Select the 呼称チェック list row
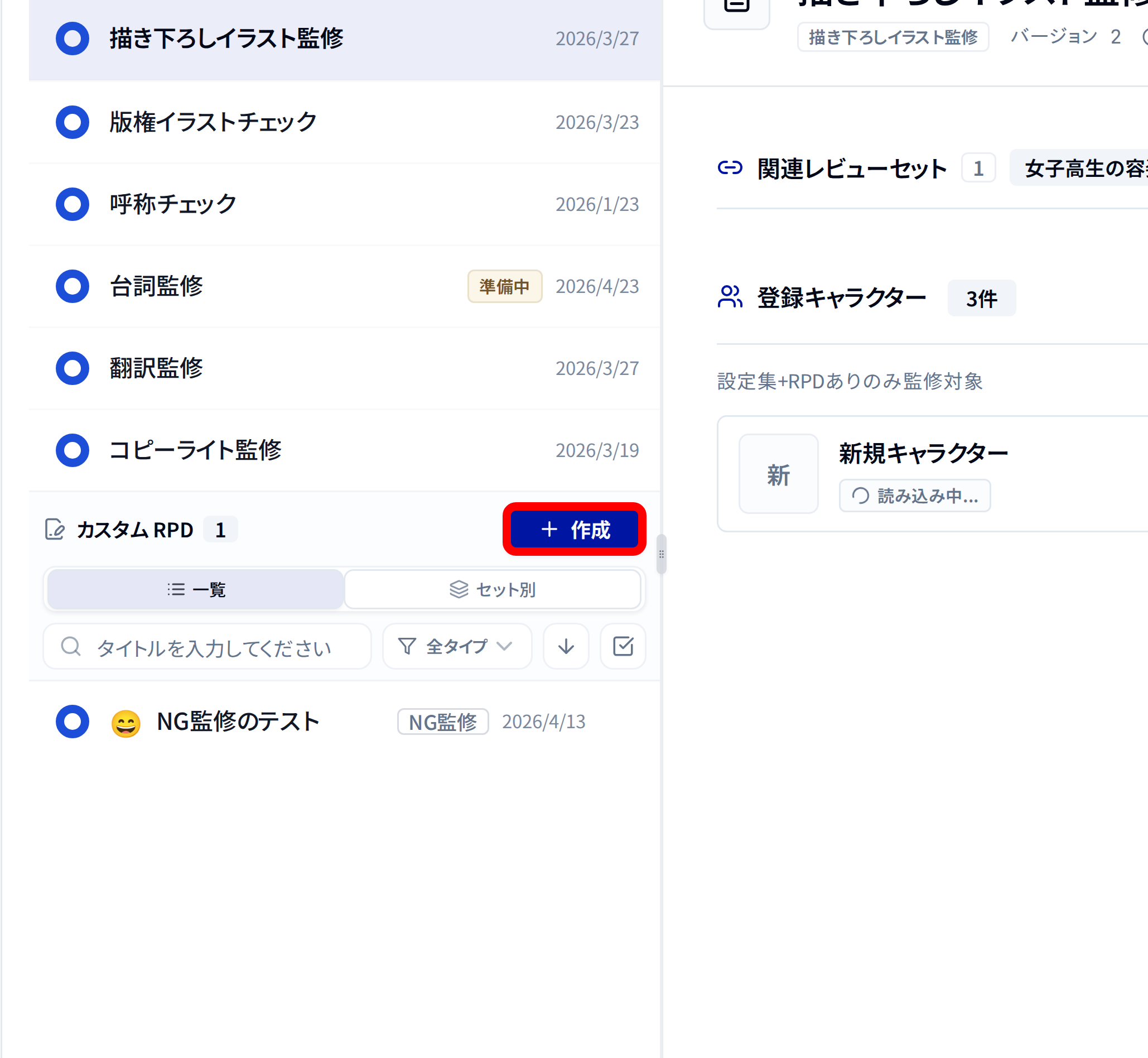 [345, 204]
